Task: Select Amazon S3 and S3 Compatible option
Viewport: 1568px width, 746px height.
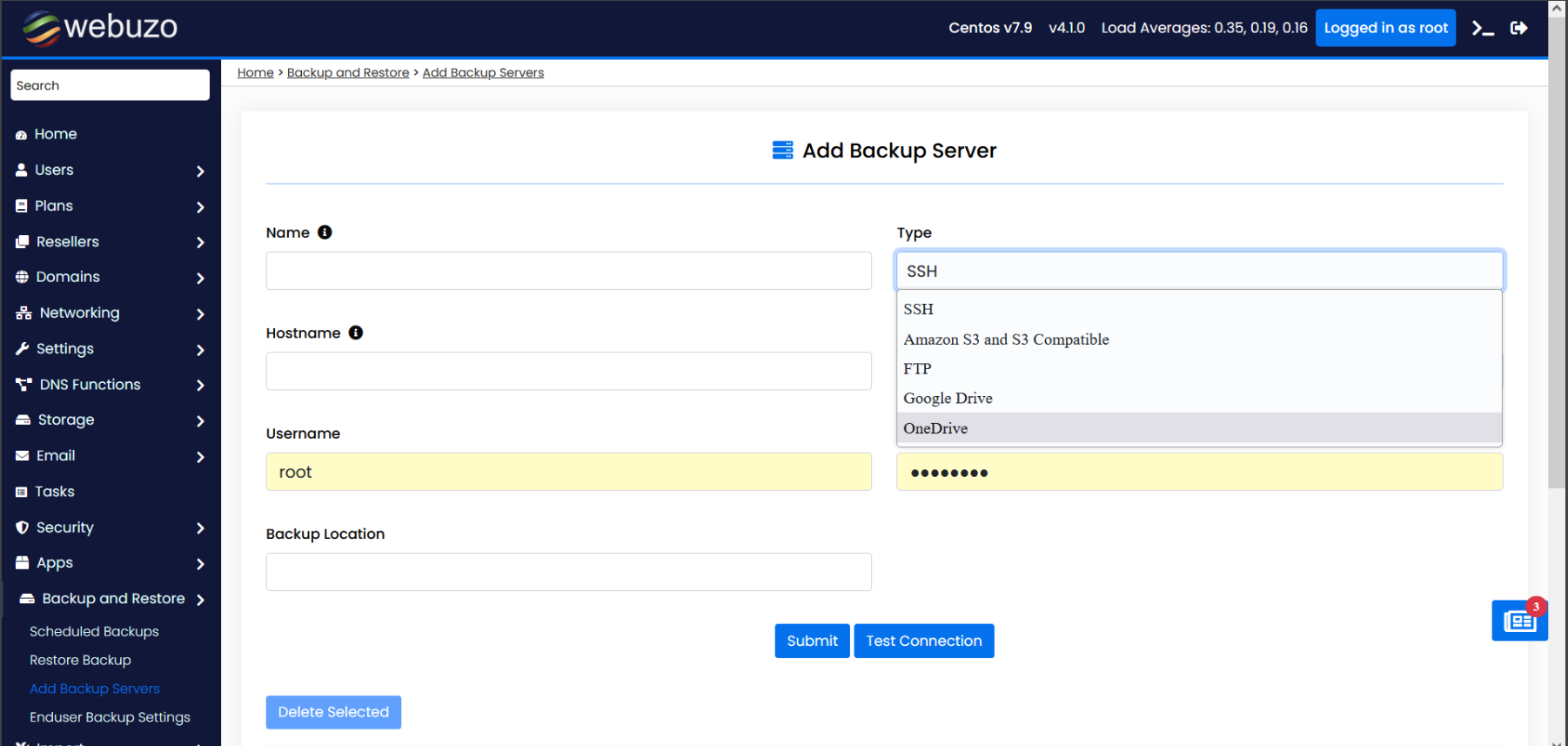Action: [1006, 339]
